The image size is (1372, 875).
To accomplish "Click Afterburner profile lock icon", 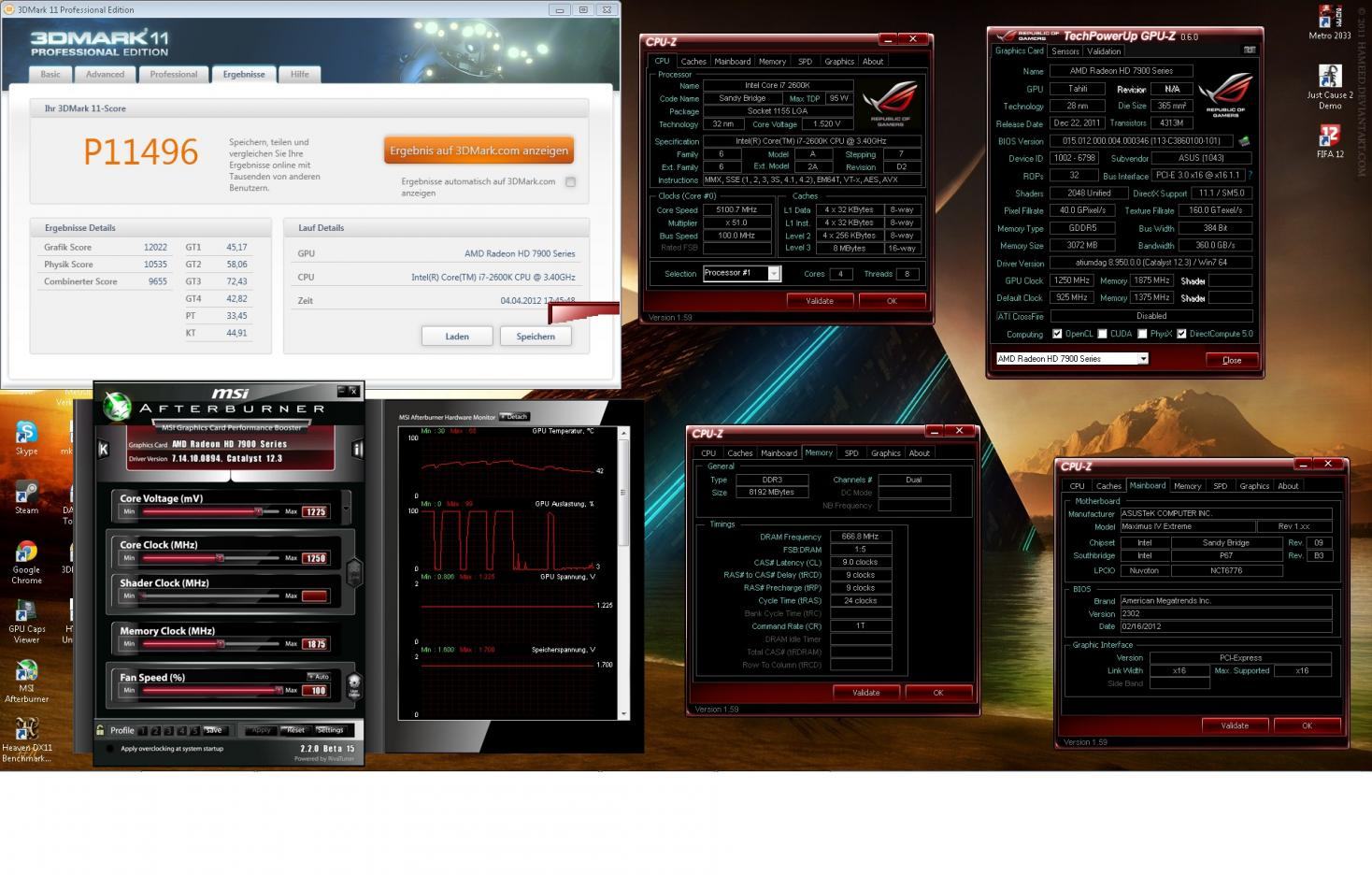I will pos(100,730).
